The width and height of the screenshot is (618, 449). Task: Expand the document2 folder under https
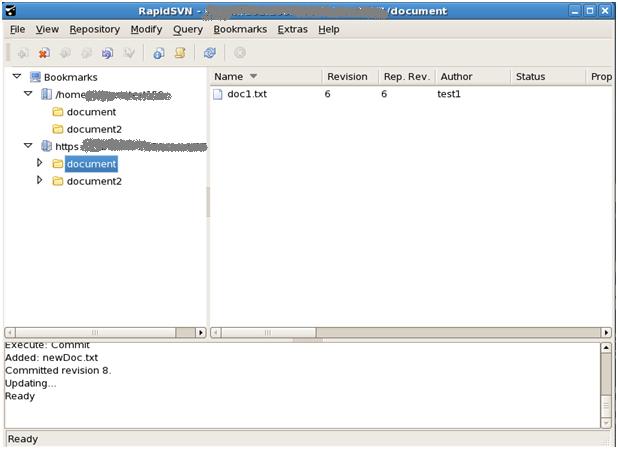pyautogui.click(x=39, y=180)
